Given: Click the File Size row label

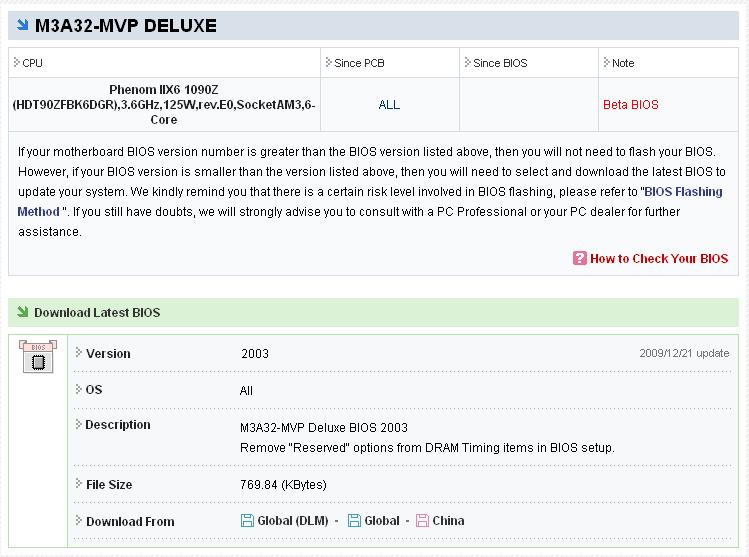Looking at the screenshot, I should 109,484.
